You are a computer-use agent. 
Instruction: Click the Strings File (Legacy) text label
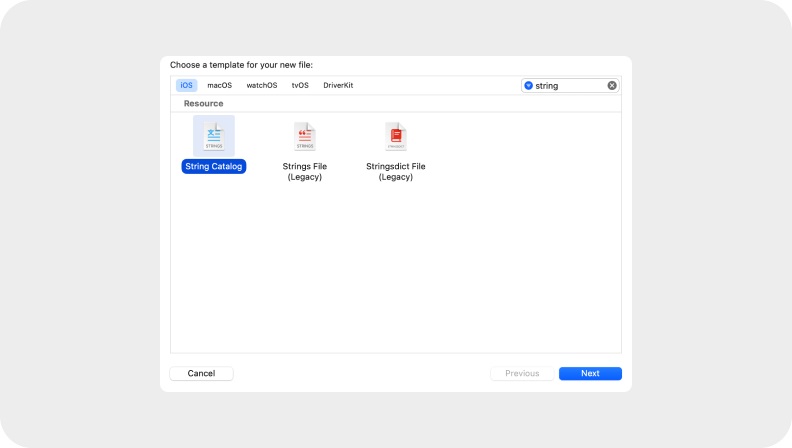(305, 172)
